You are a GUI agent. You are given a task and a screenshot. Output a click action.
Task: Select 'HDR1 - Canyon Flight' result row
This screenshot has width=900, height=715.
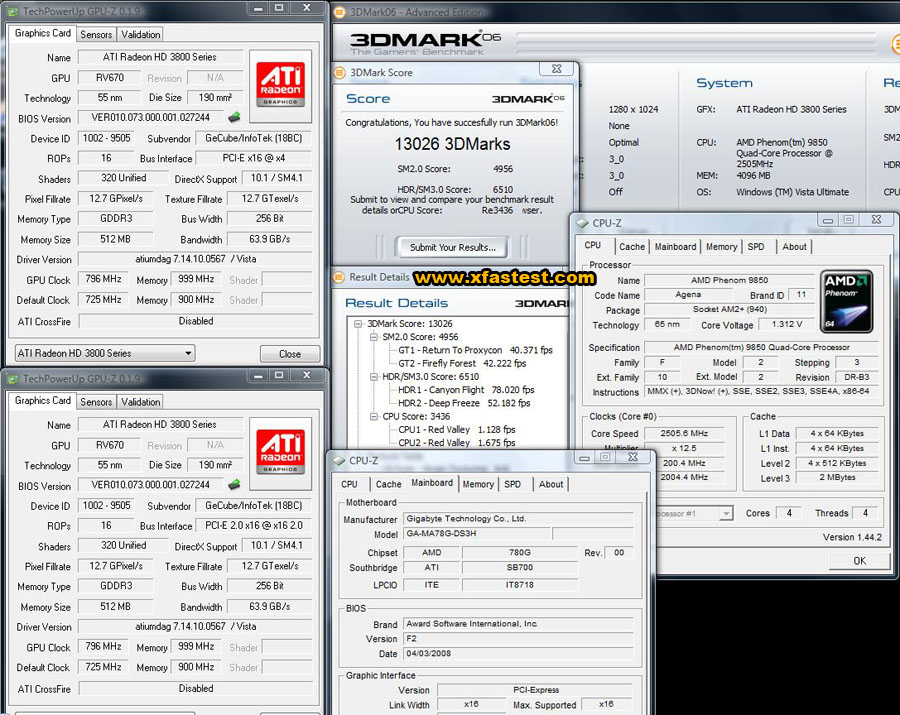pyautogui.click(x=466, y=390)
